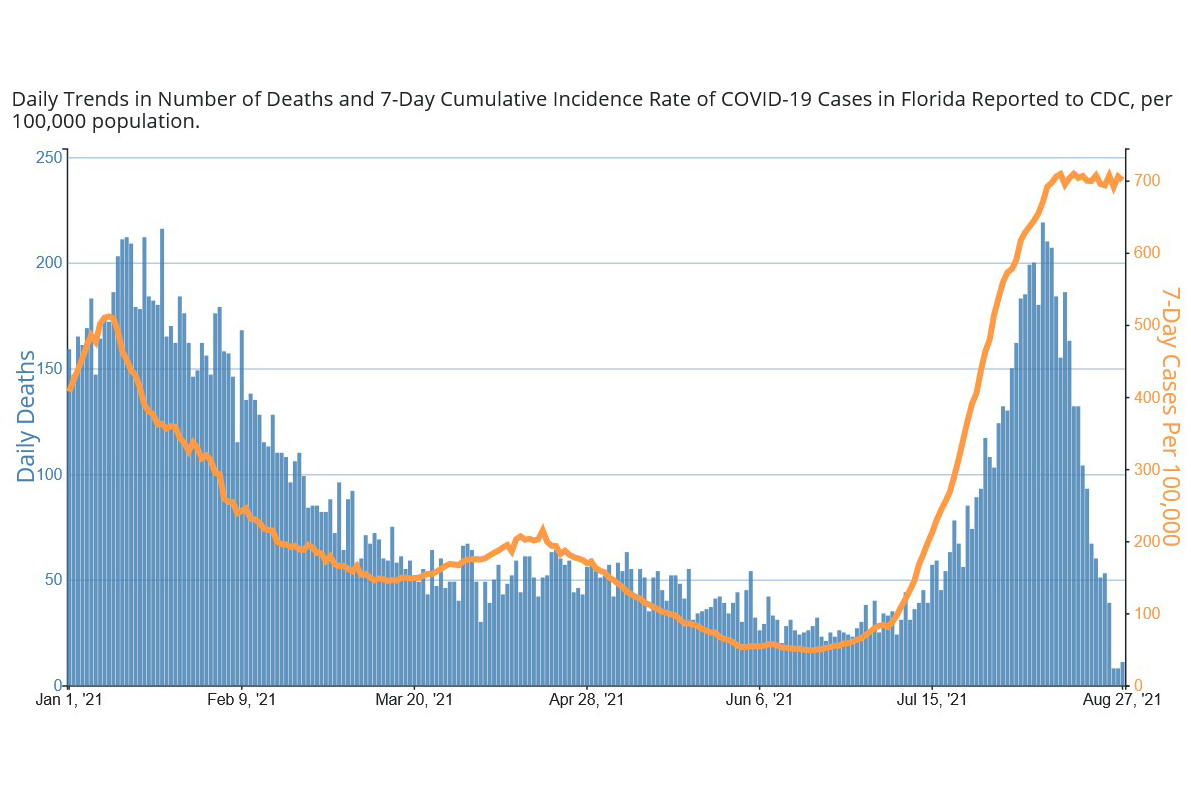
Task: Click the Jan 1, '21 date label
Action: (69, 701)
